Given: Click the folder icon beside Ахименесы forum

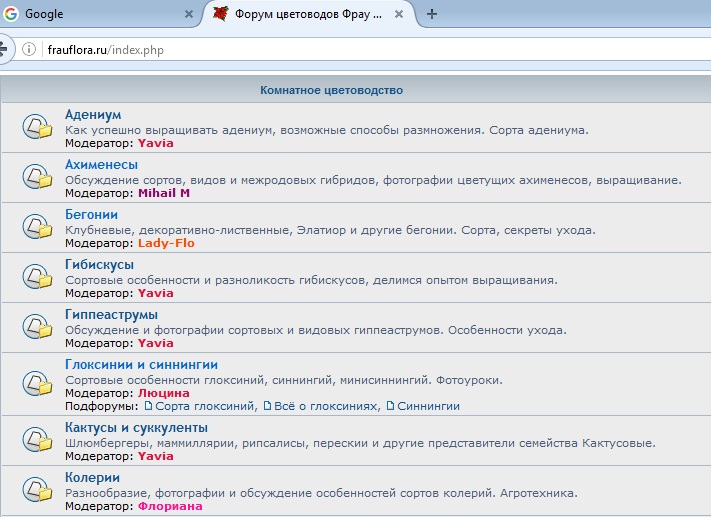Looking at the screenshot, I should click(38, 178).
